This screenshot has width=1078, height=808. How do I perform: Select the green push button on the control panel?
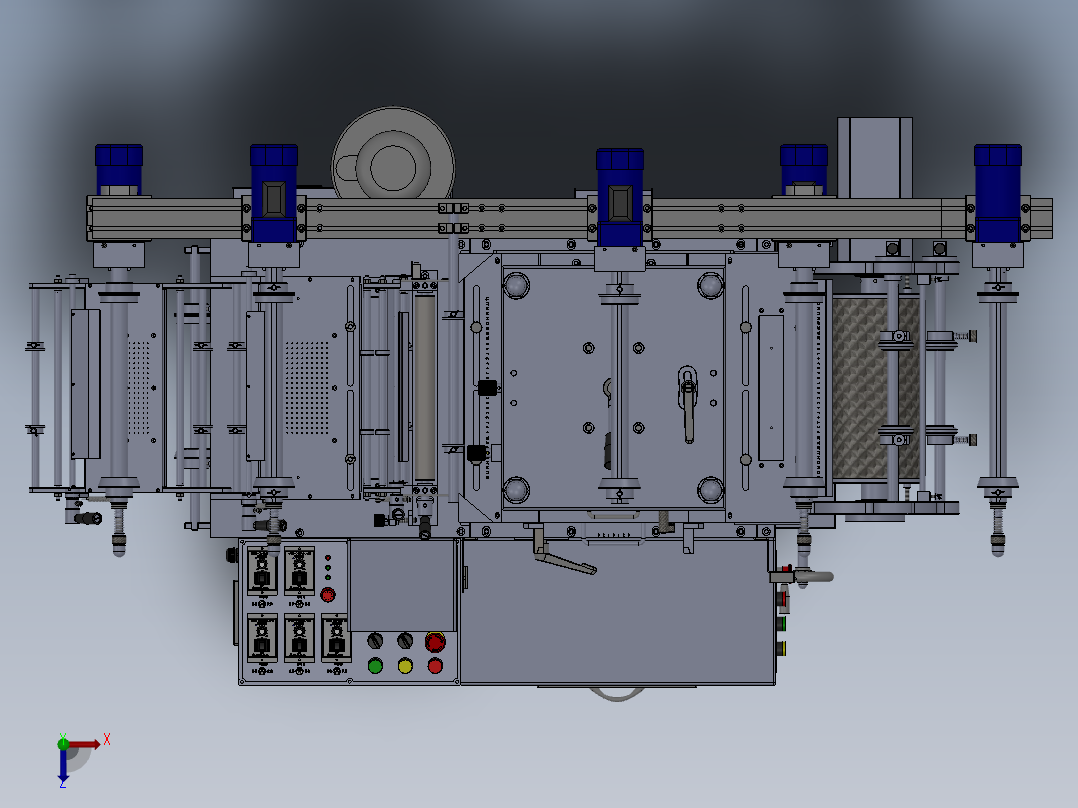[375, 666]
